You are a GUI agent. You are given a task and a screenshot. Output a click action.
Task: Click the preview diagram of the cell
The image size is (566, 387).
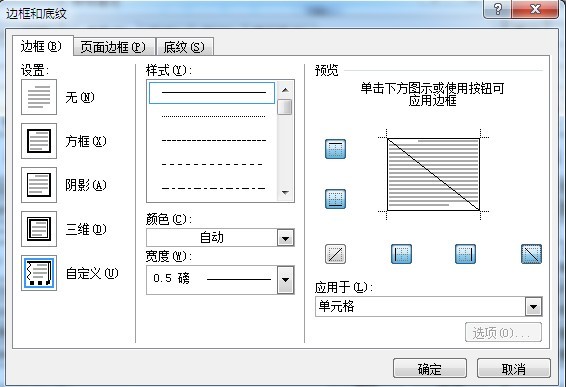(433, 174)
